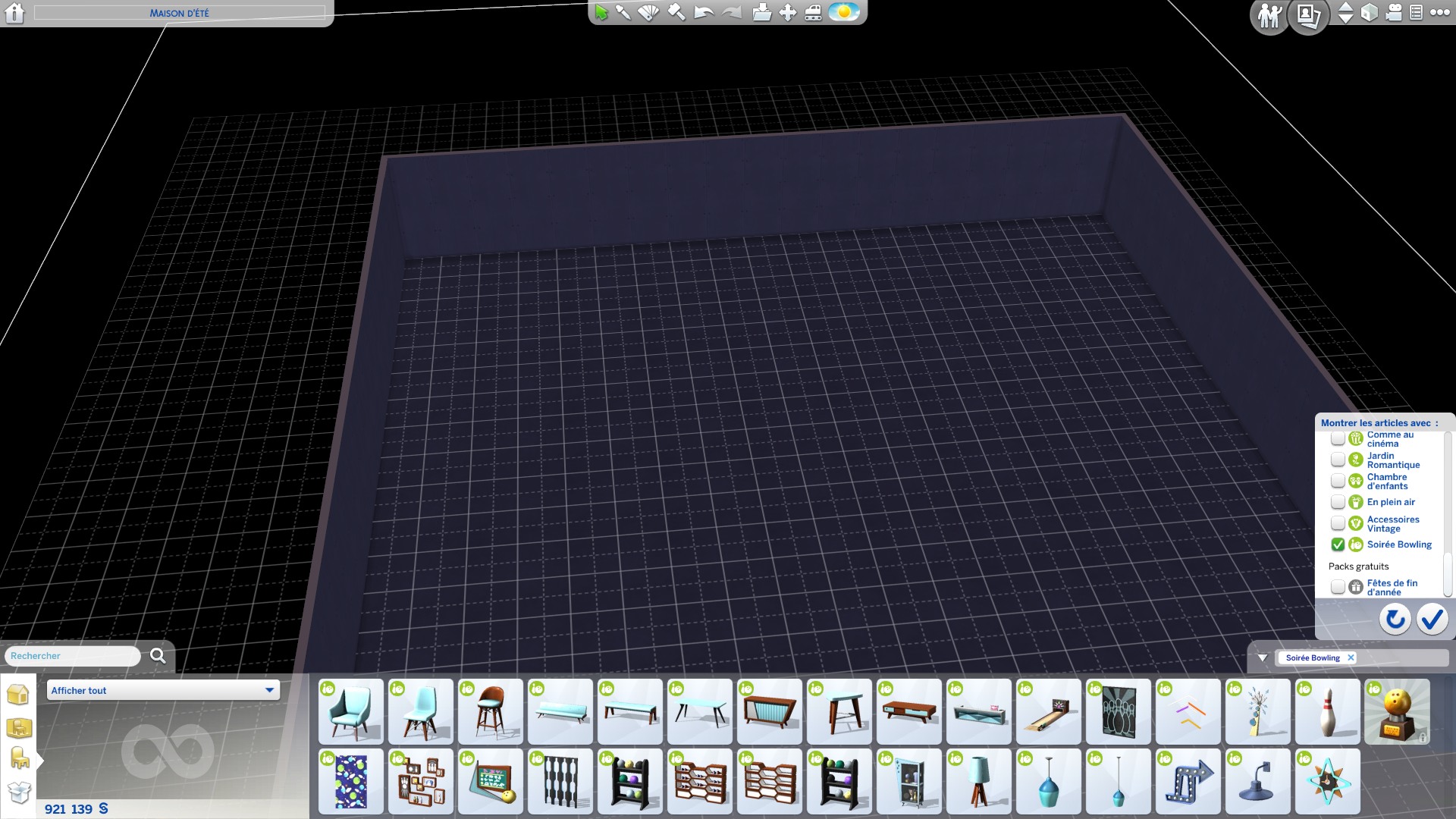Select the locked bowling trophy thumbnail
This screenshot has height=819, width=1456.
tap(1397, 711)
